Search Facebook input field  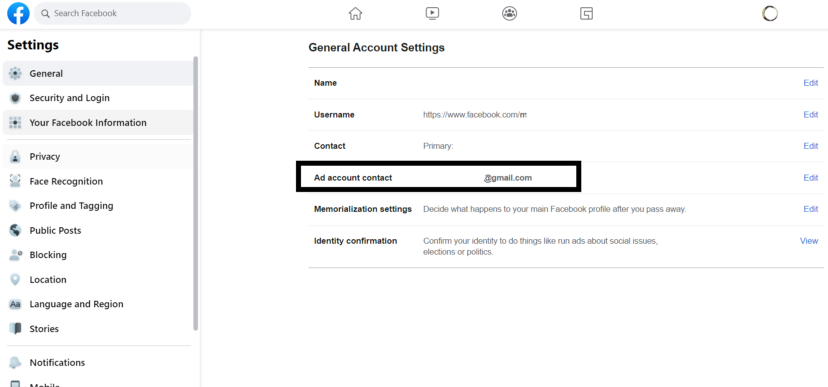click(x=112, y=13)
